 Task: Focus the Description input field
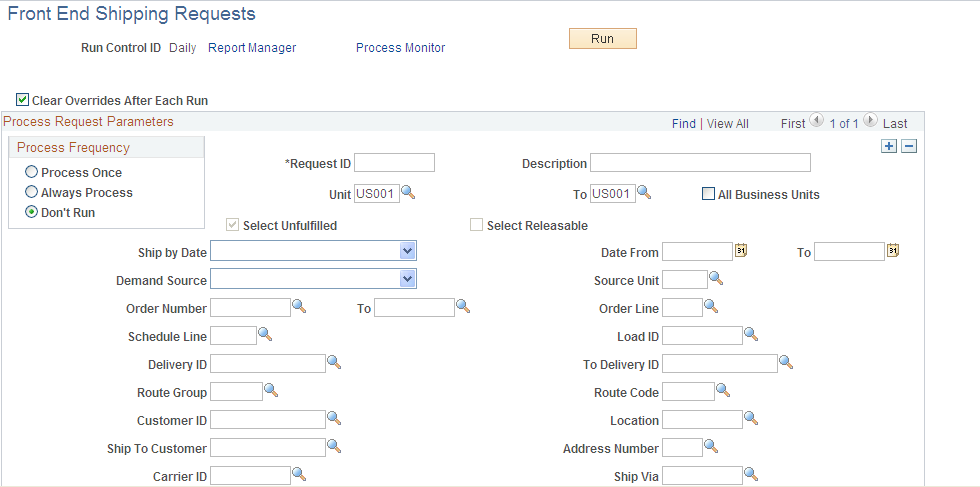click(x=700, y=163)
